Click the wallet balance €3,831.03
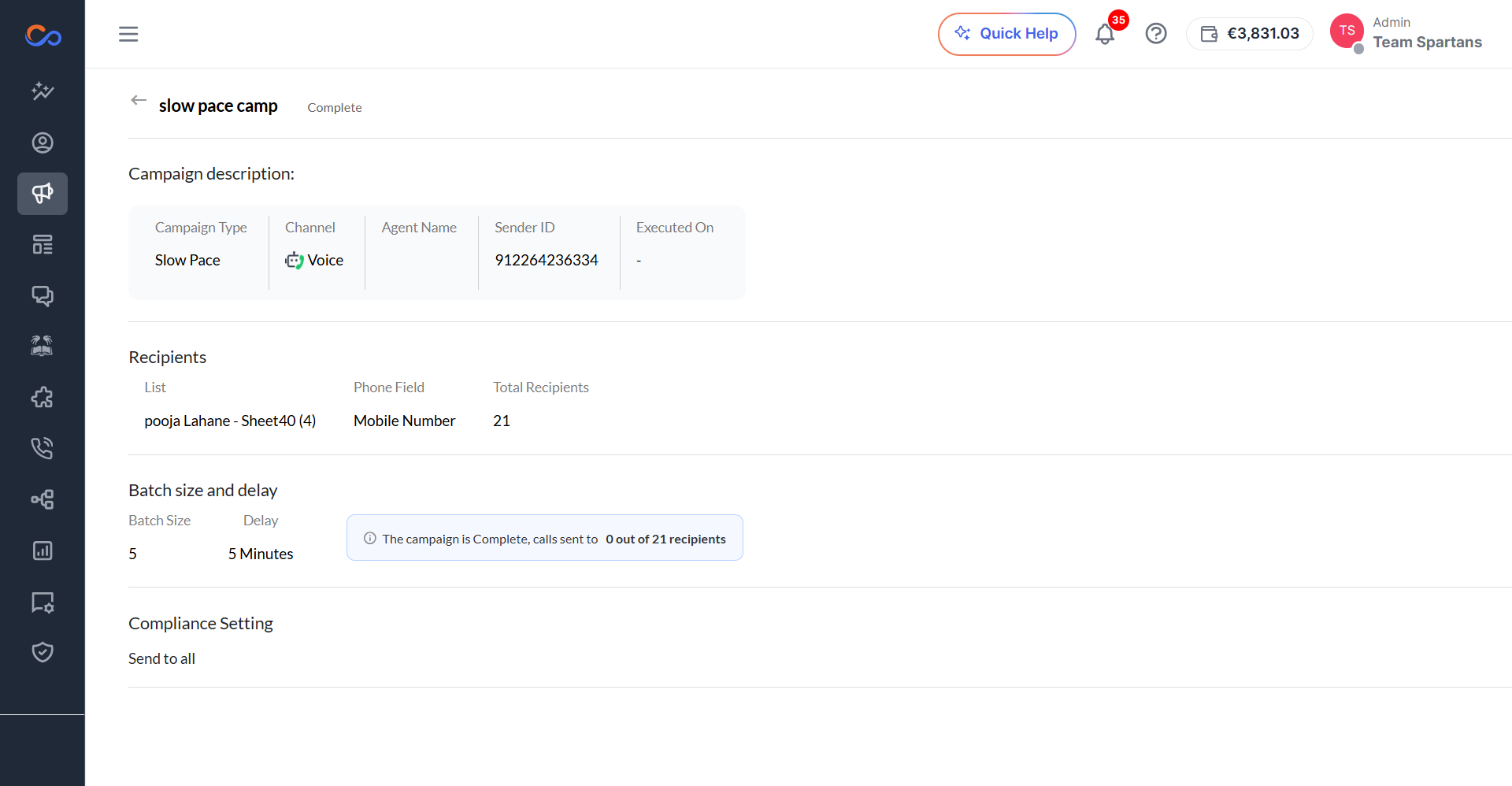Image resolution: width=1512 pixels, height=786 pixels. tap(1250, 34)
